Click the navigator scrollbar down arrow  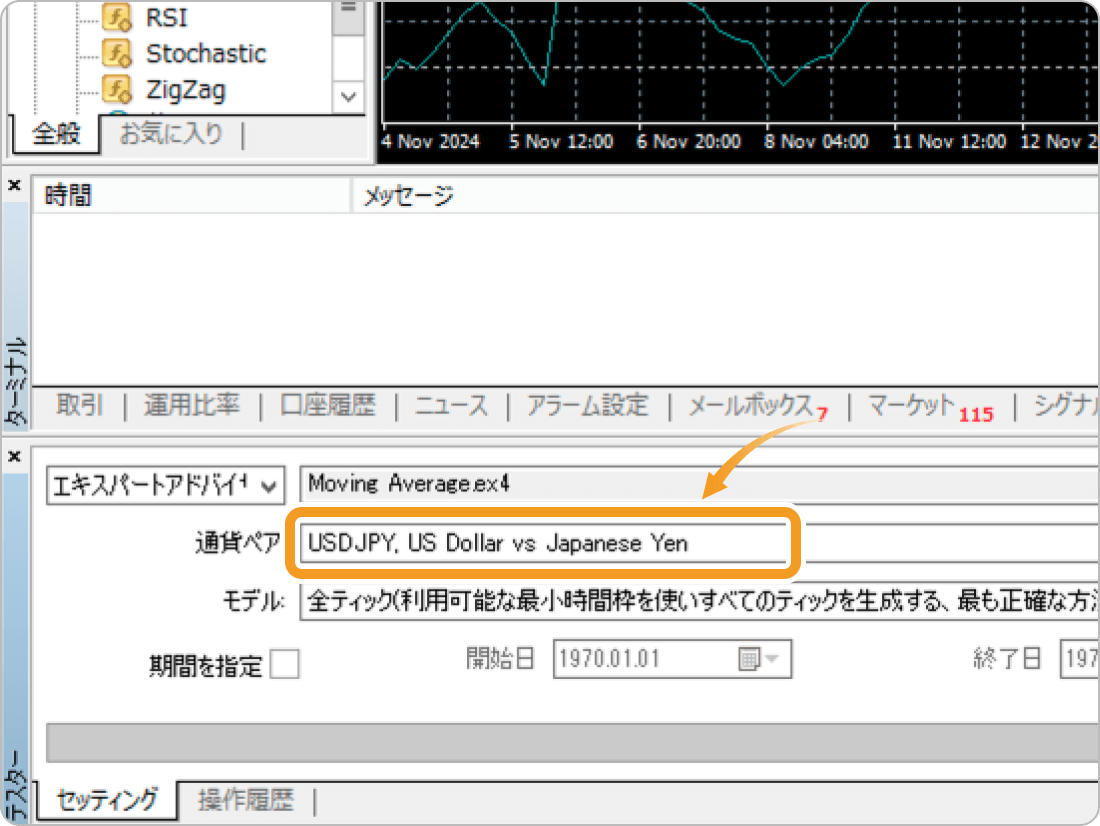pyautogui.click(x=349, y=96)
